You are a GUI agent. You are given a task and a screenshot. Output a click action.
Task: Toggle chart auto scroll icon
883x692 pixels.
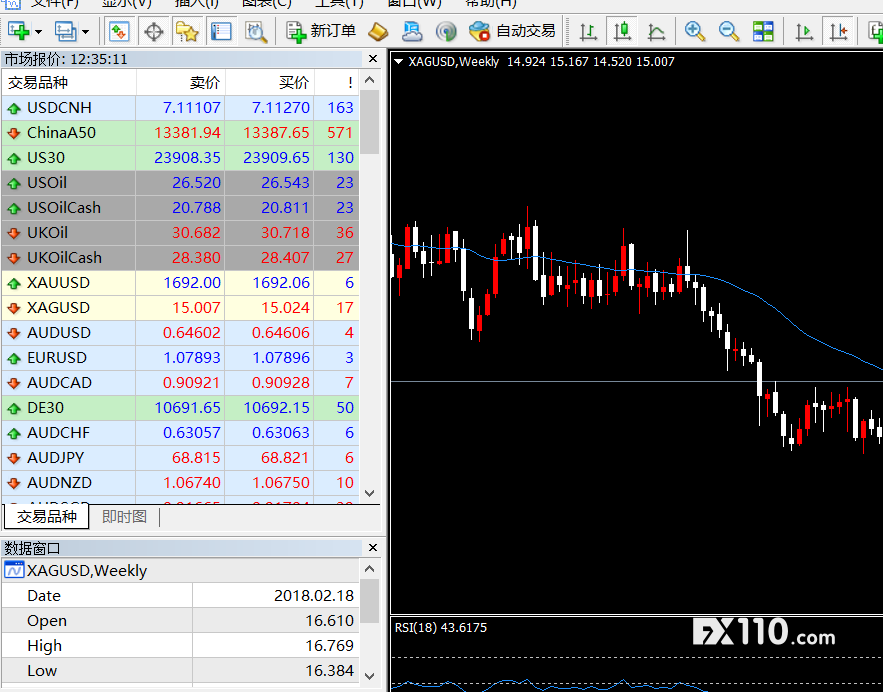tap(804, 32)
